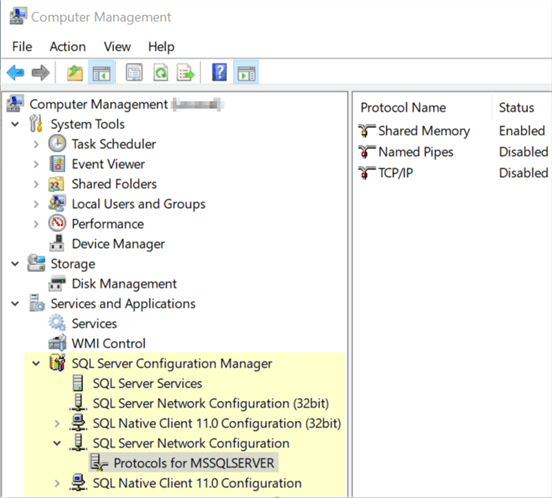The width and height of the screenshot is (552, 498).
Task: Expand SQL Native Client 11.0 Configuration (32bit)
Action: [x=57, y=423]
